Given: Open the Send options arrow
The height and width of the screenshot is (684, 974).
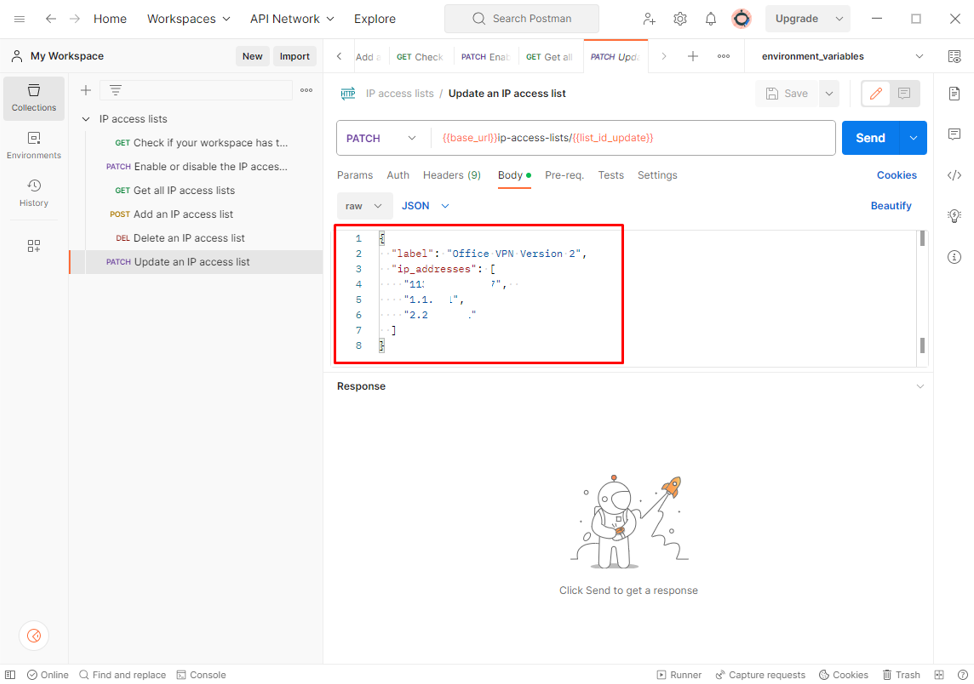Looking at the screenshot, I should [x=913, y=138].
